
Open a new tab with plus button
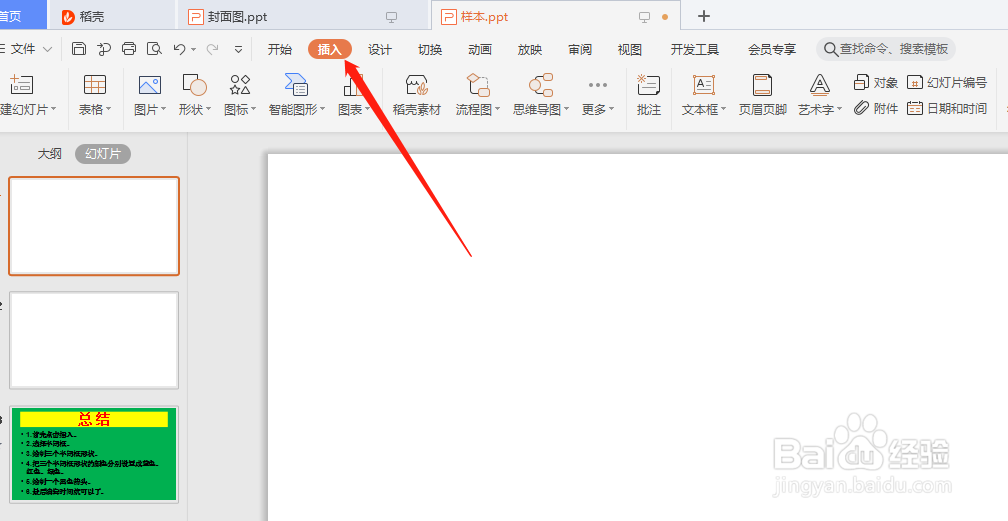(704, 16)
